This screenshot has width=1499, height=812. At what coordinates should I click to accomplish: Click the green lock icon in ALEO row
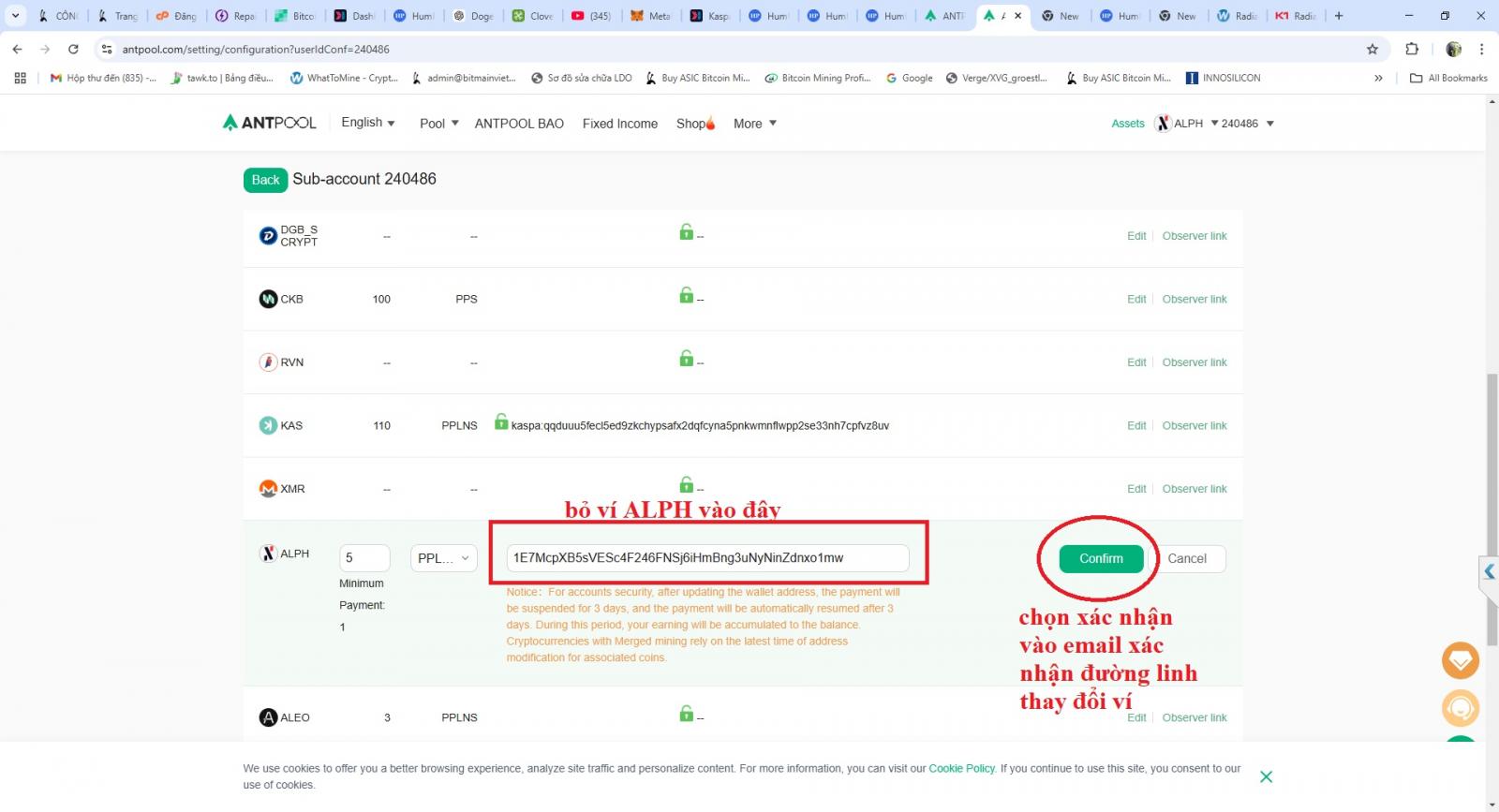click(x=687, y=713)
